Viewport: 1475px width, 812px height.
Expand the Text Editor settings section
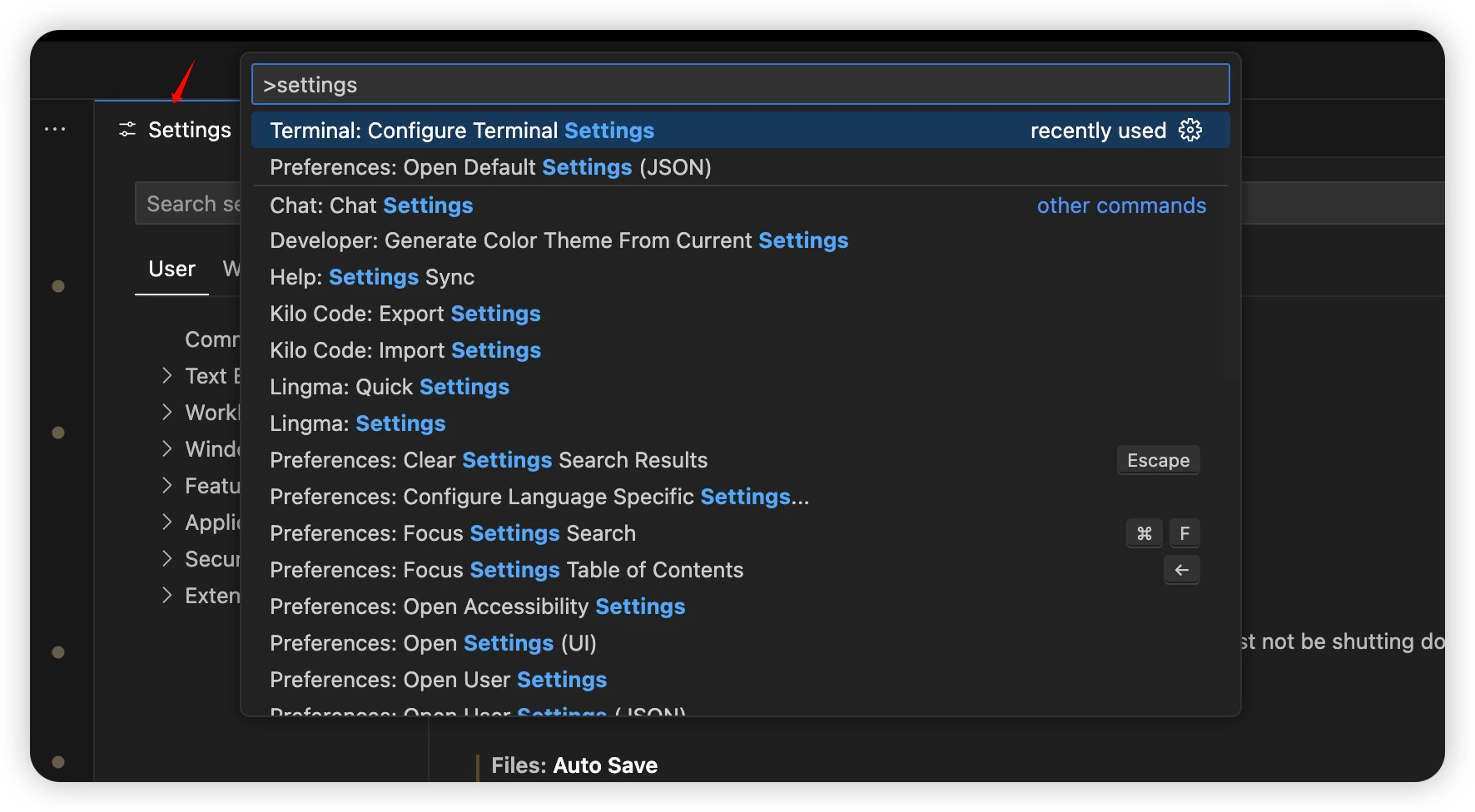point(167,376)
